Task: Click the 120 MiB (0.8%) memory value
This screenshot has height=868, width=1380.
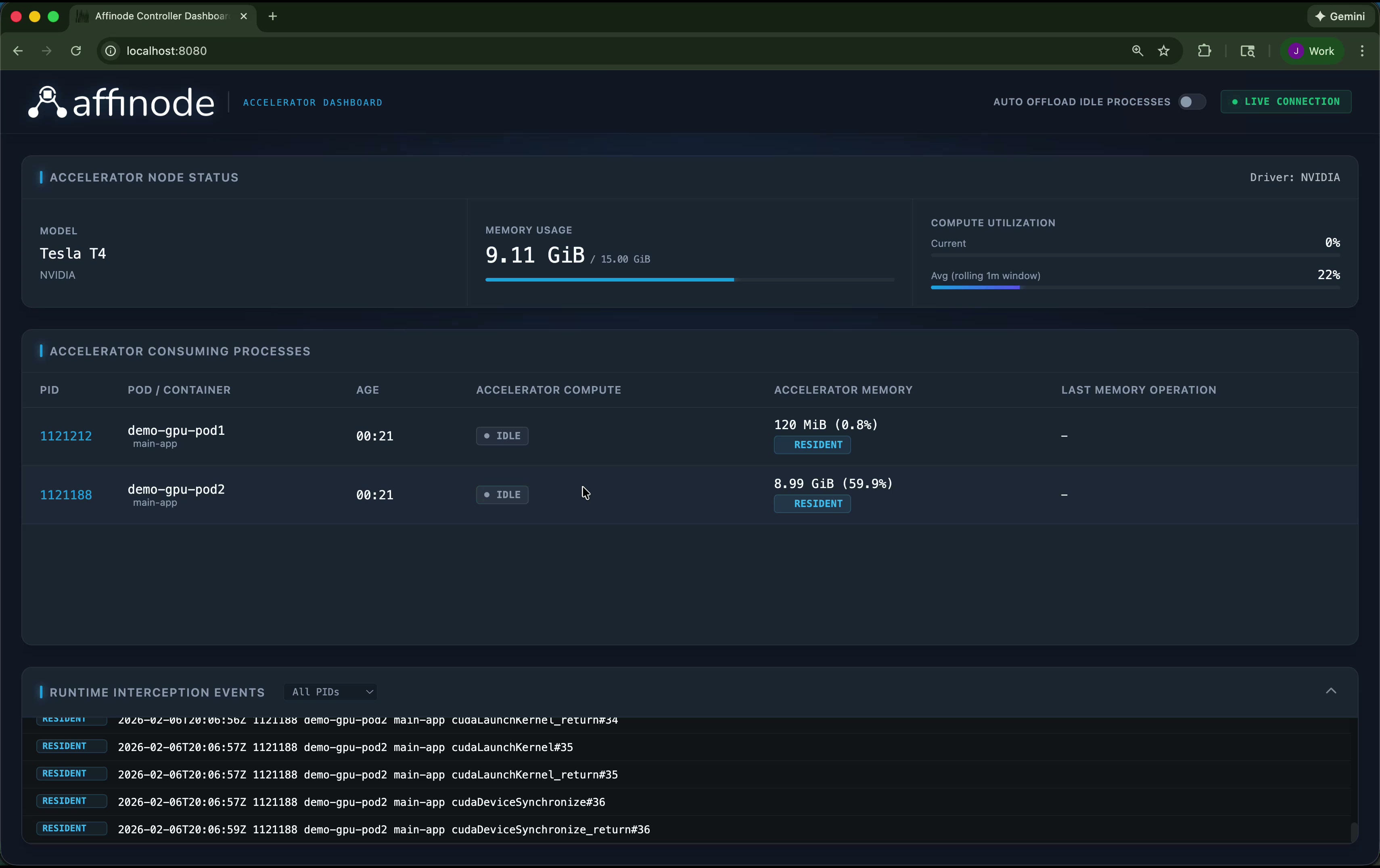Action: pos(826,425)
